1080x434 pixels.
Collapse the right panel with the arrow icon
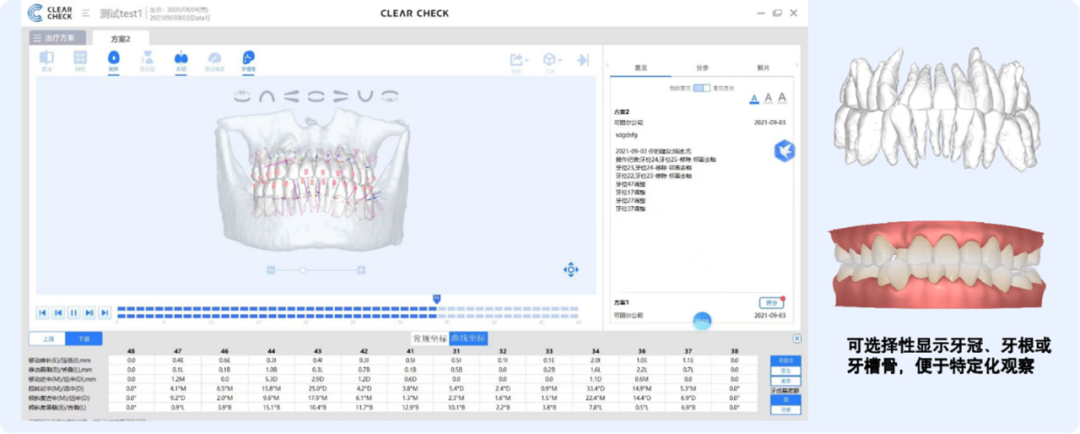click(583, 61)
